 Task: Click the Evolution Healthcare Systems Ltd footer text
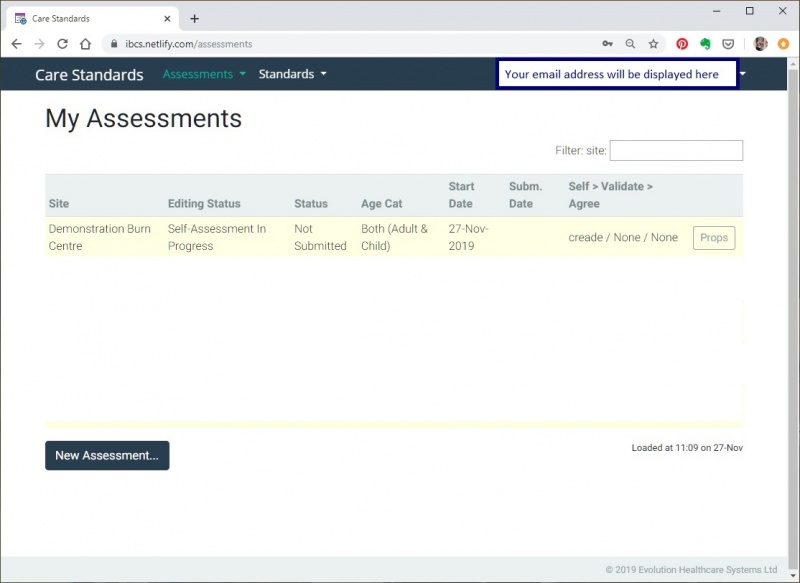691,570
